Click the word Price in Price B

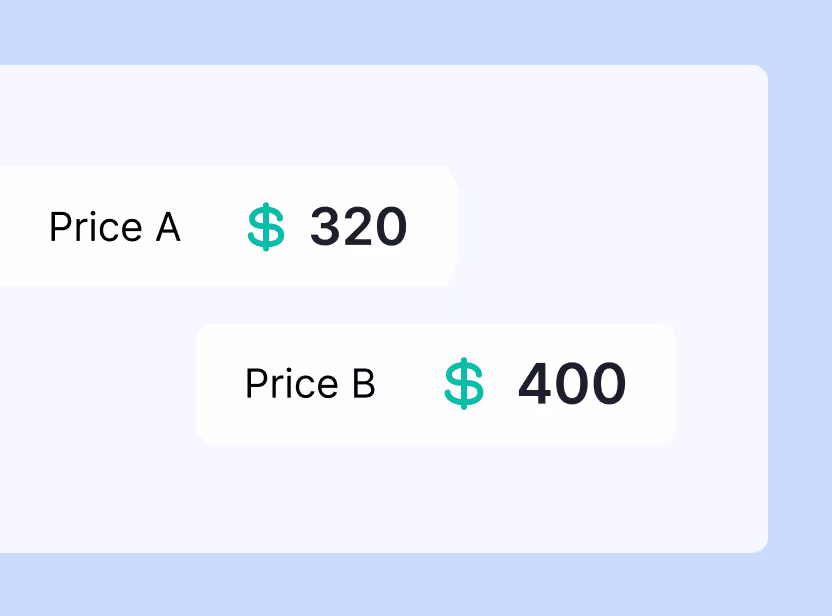(292, 385)
